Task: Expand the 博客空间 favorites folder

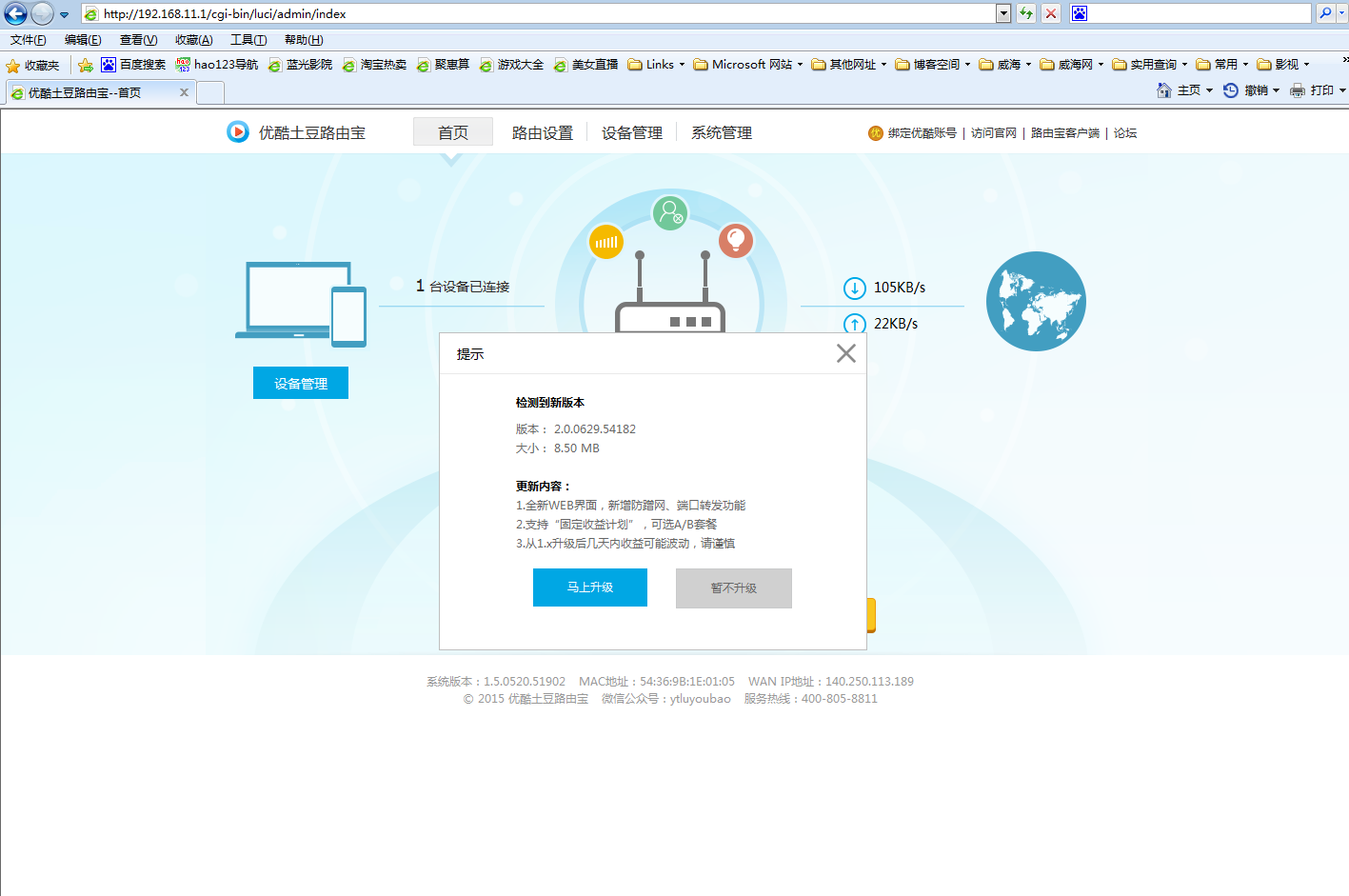Action: (933, 65)
